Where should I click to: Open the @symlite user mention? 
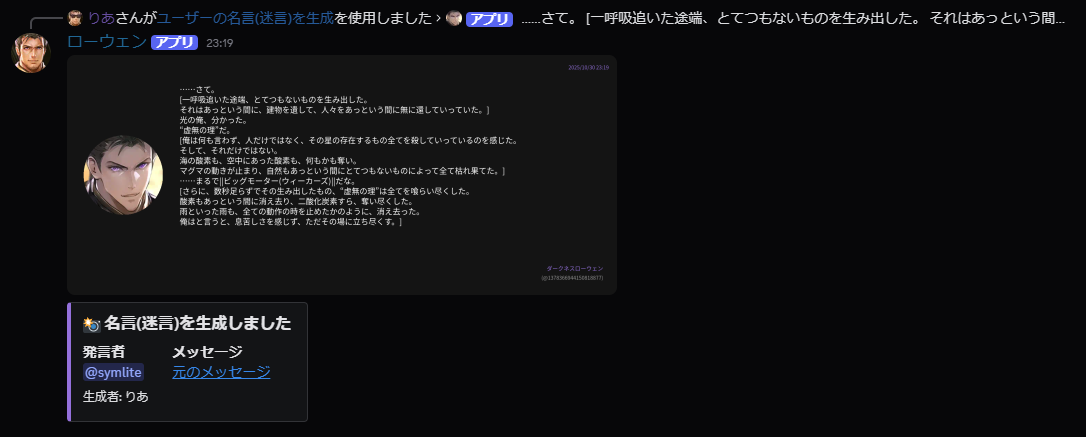[x=113, y=372]
